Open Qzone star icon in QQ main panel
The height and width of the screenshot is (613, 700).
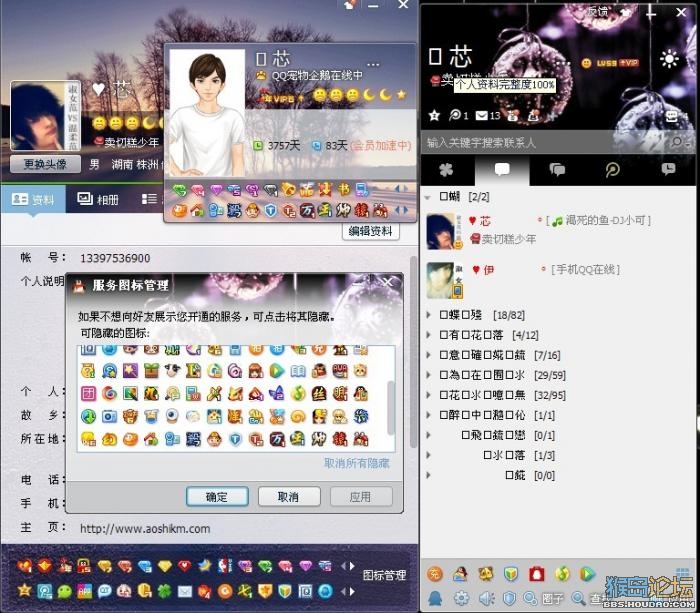[x=434, y=116]
